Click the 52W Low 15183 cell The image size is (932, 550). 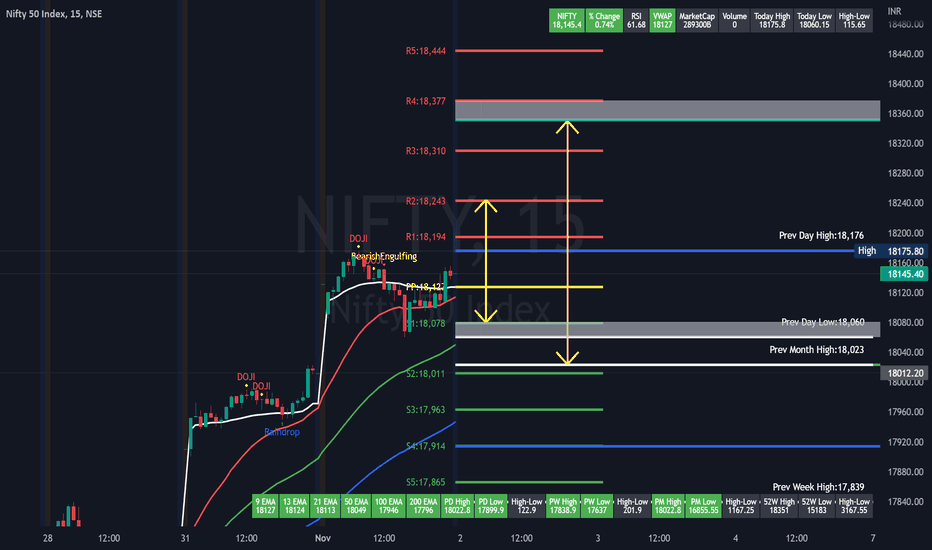tap(816, 506)
